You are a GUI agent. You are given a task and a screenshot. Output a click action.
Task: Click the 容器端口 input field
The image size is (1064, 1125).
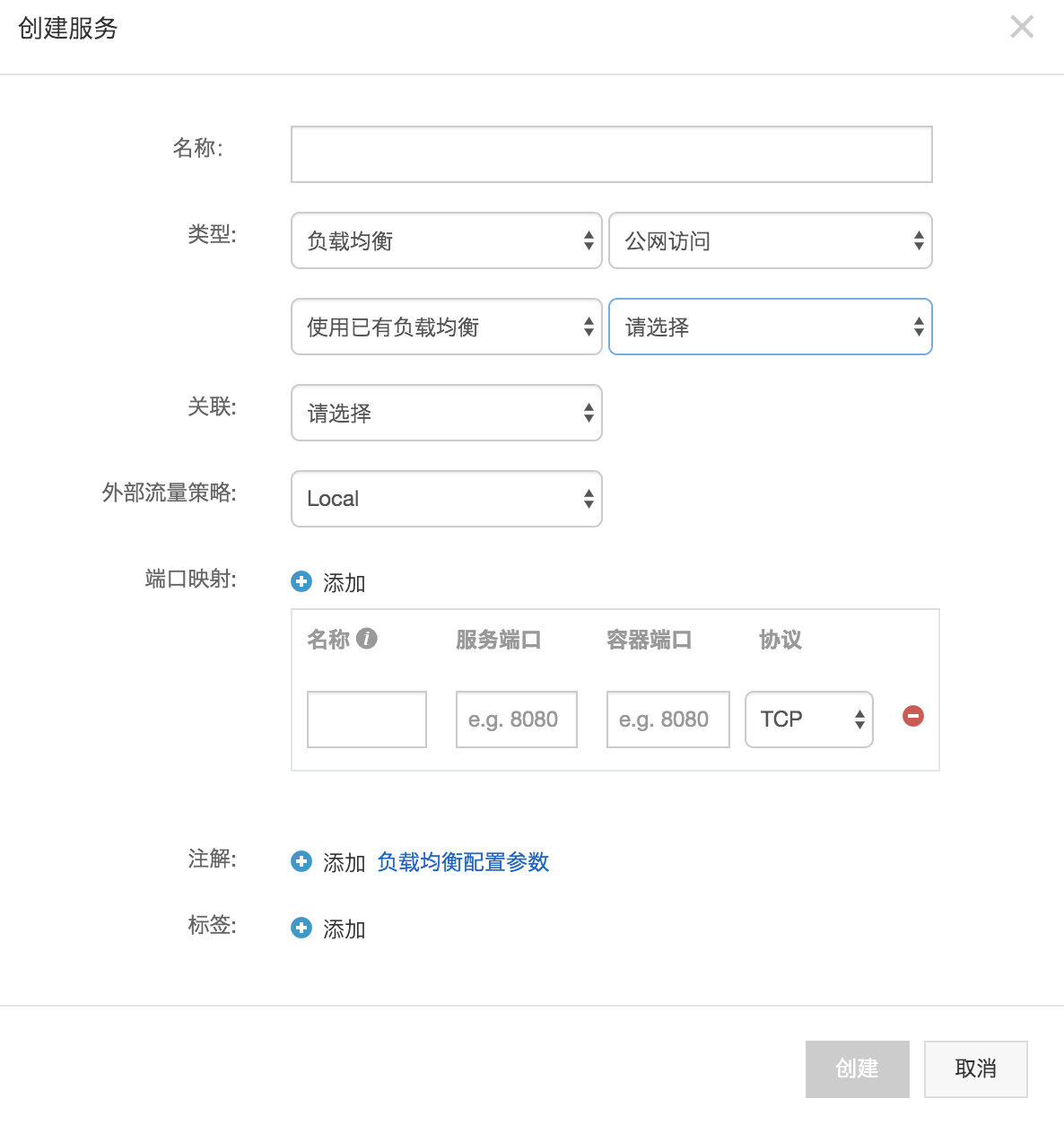(x=667, y=719)
